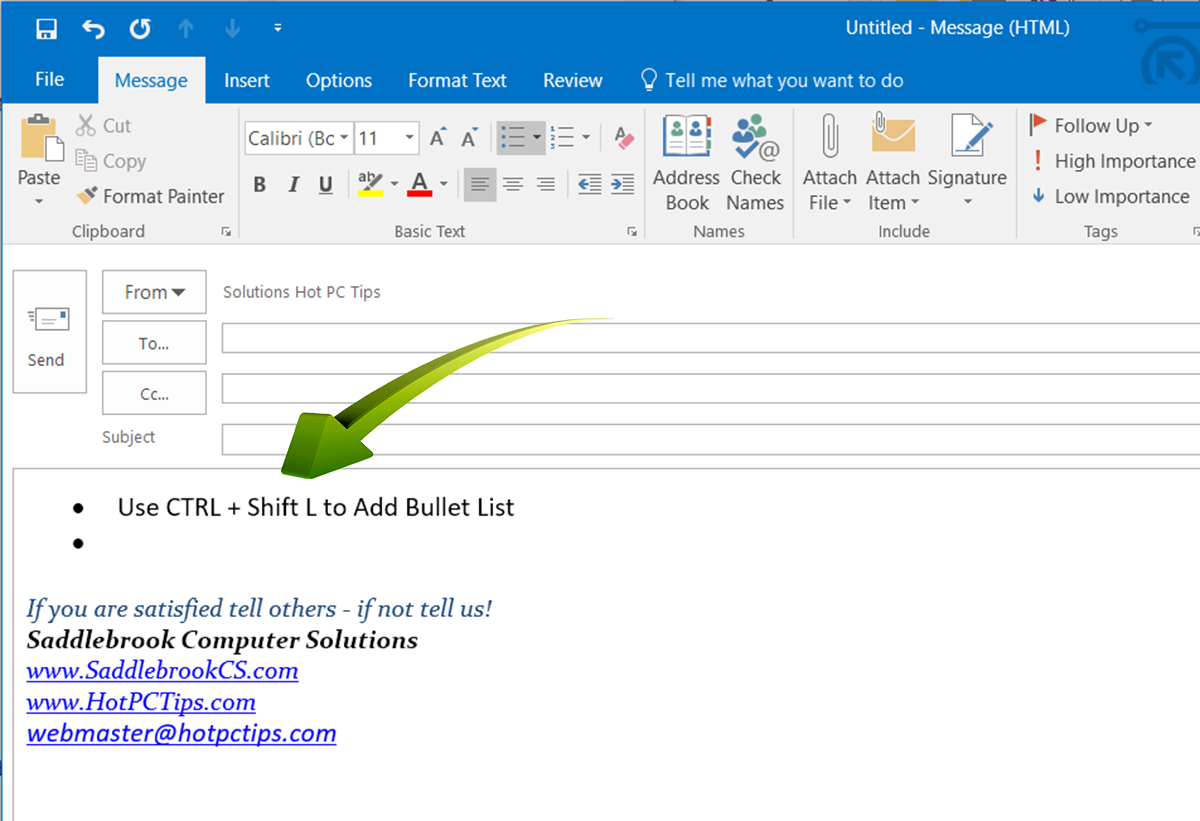Open the Address Book

(x=687, y=162)
